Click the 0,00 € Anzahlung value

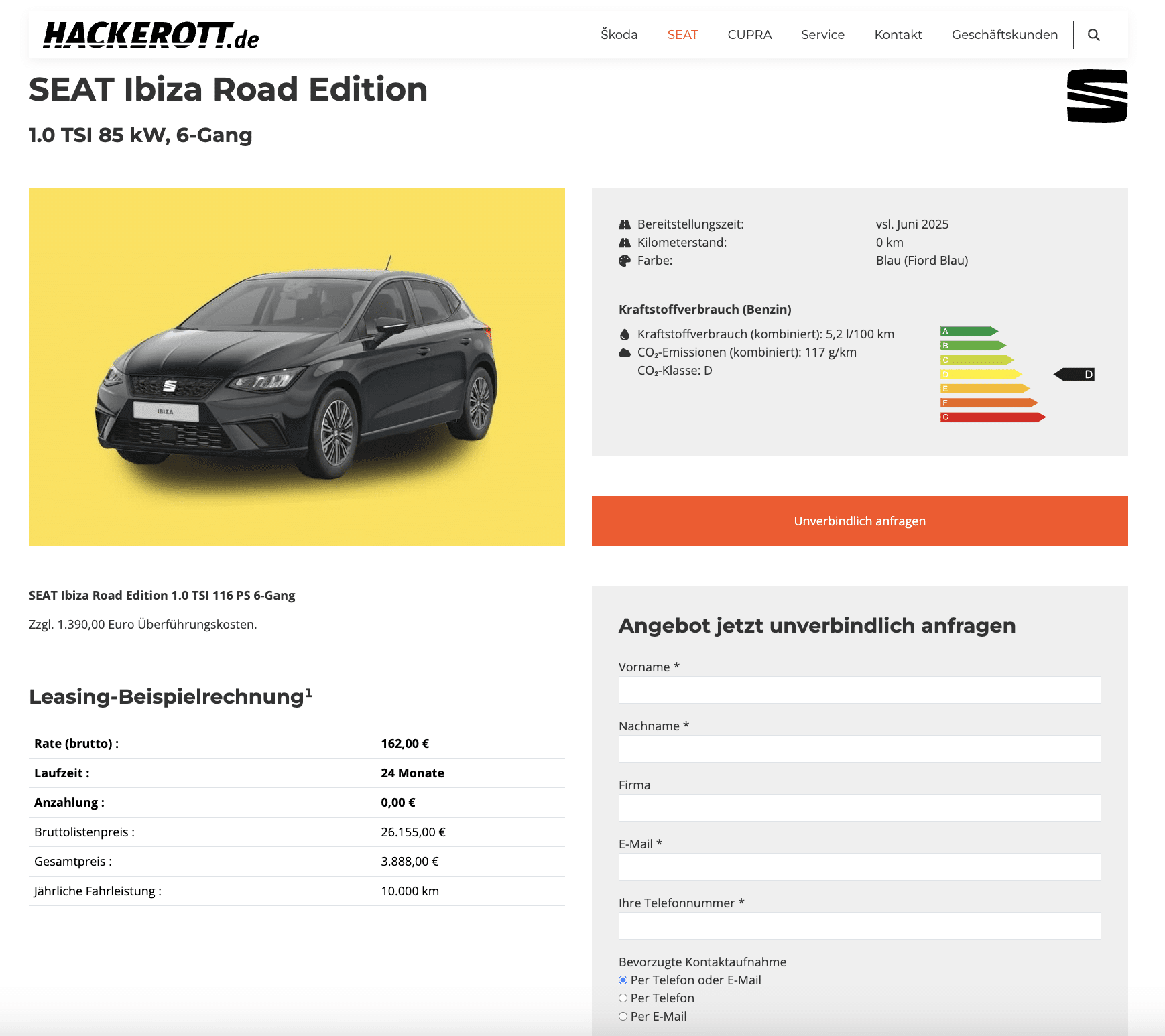398,803
